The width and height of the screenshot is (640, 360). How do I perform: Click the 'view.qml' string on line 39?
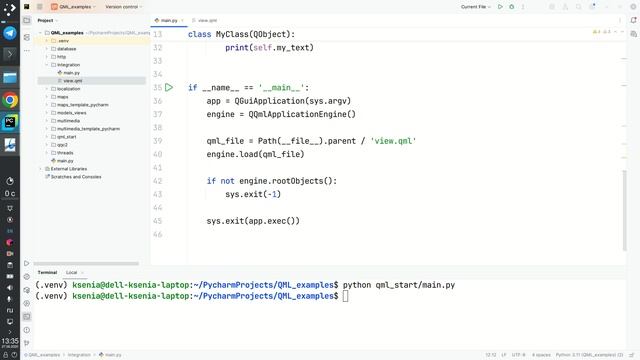tap(393, 141)
